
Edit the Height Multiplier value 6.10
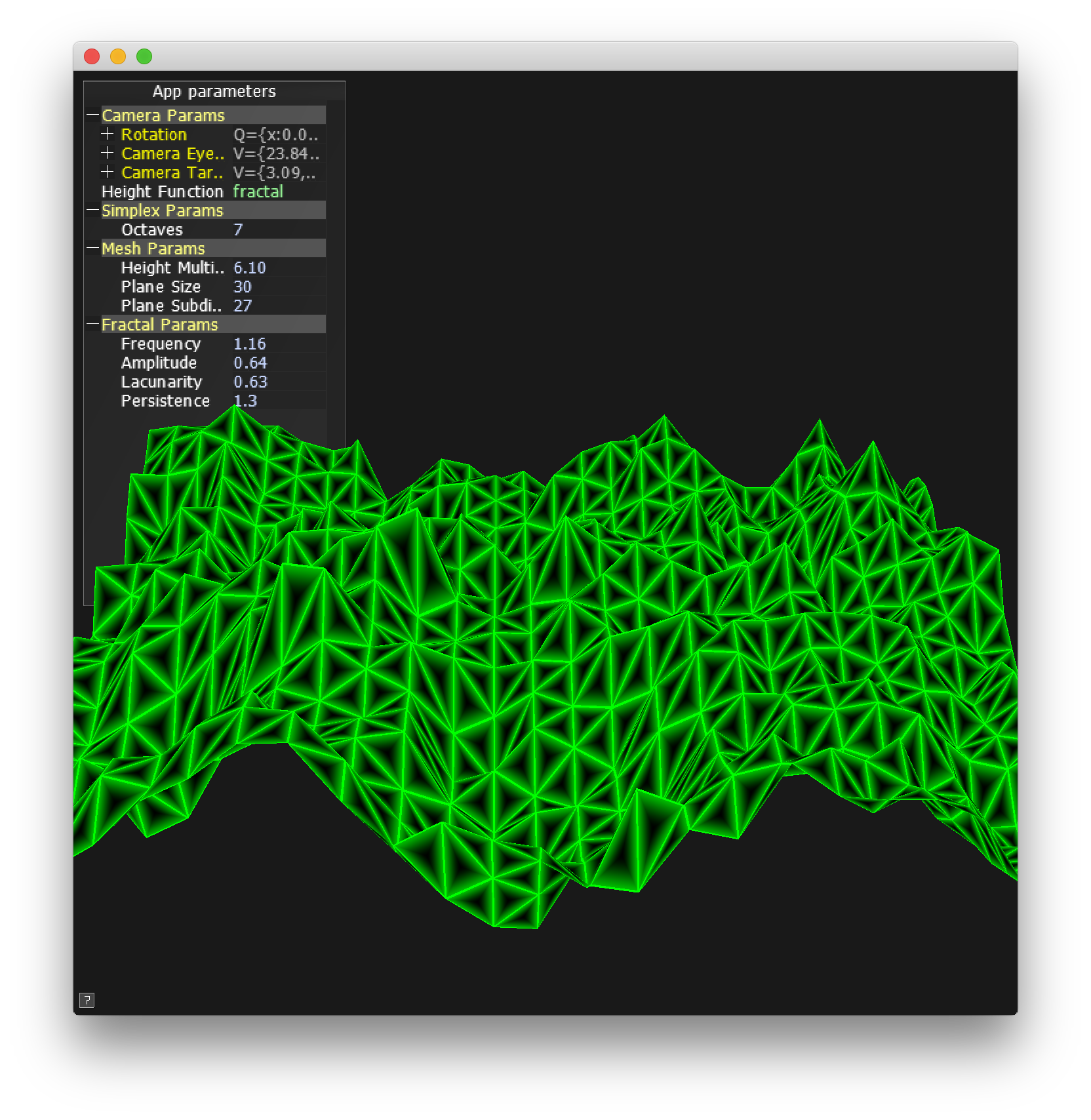pos(249,268)
